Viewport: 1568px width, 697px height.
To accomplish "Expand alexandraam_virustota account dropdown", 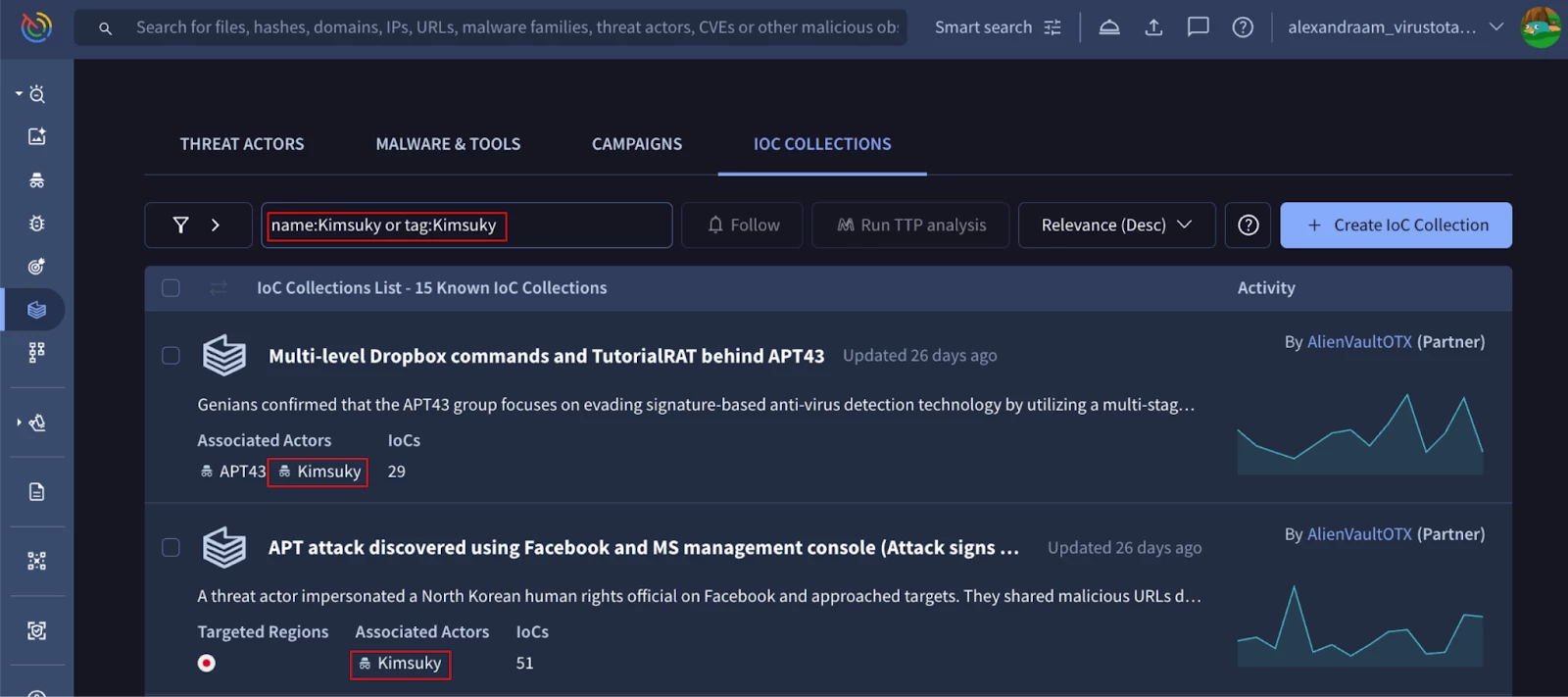I will pos(1396,27).
